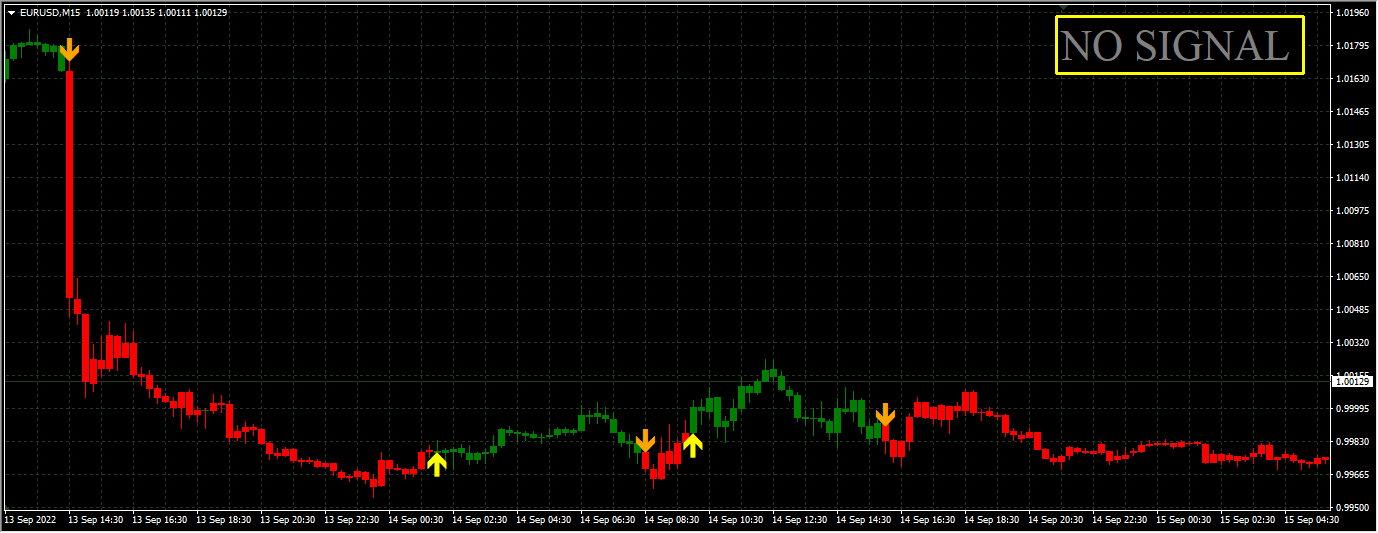This screenshot has width=1378, height=533.
Task: Select the yellow buy arrow near 14 Sep 08:30
Action: click(x=692, y=445)
